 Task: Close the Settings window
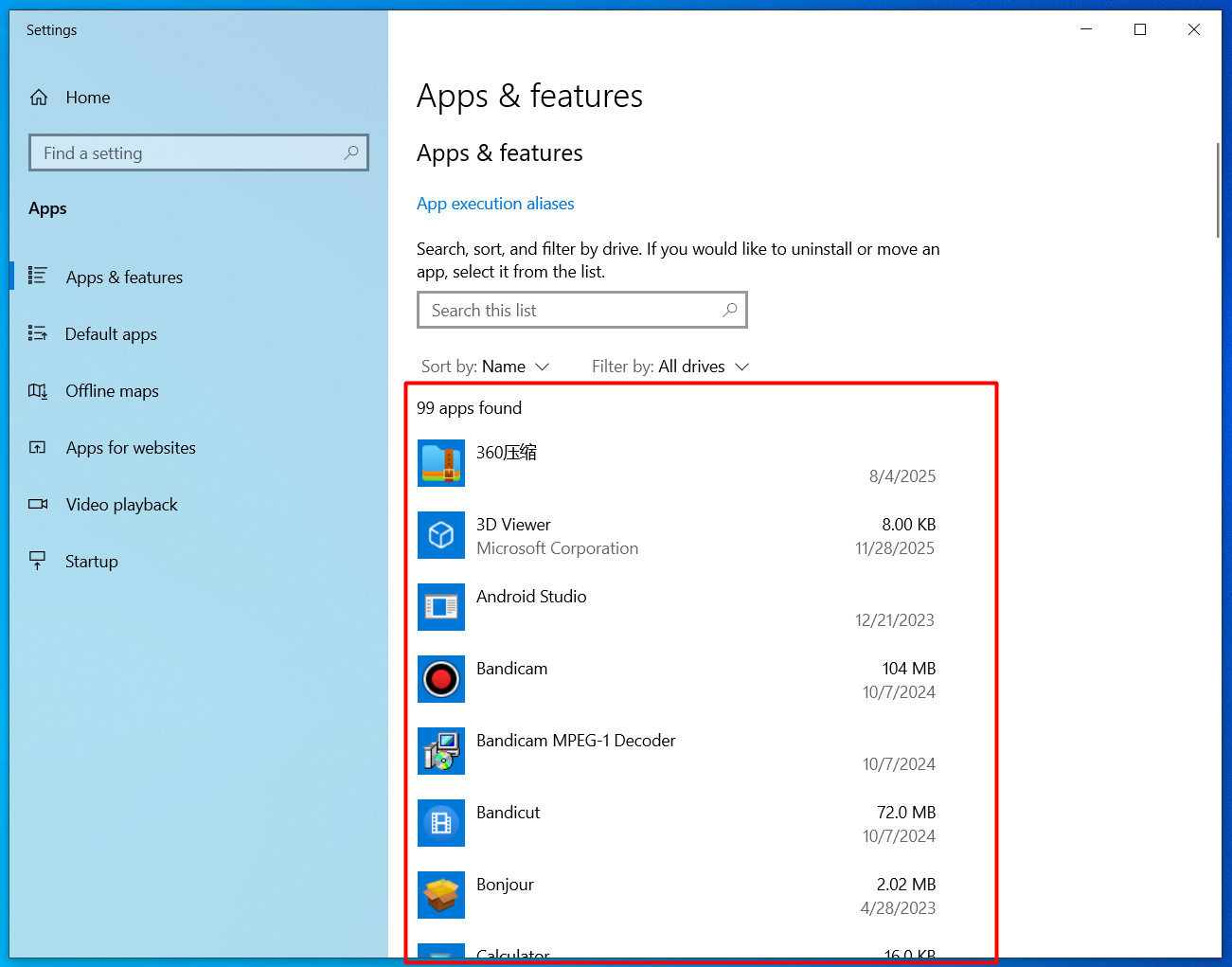coord(1194,29)
